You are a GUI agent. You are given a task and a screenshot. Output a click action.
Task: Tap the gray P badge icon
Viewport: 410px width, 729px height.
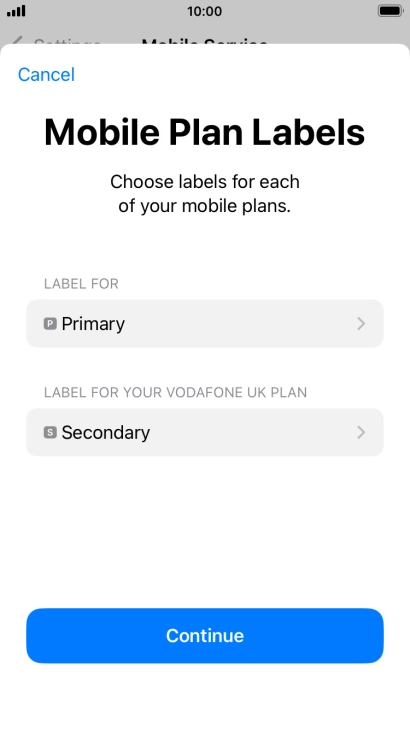[50, 324]
